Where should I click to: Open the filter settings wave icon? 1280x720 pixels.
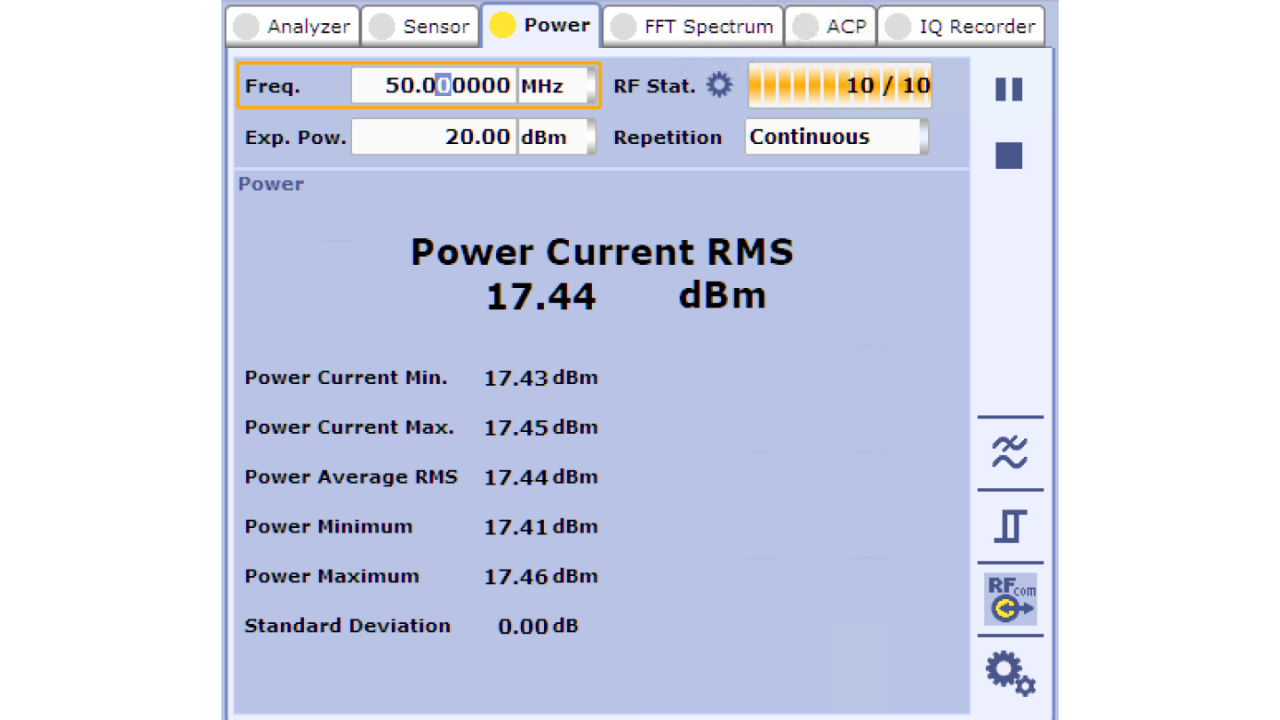pyautogui.click(x=1010, y=453)
